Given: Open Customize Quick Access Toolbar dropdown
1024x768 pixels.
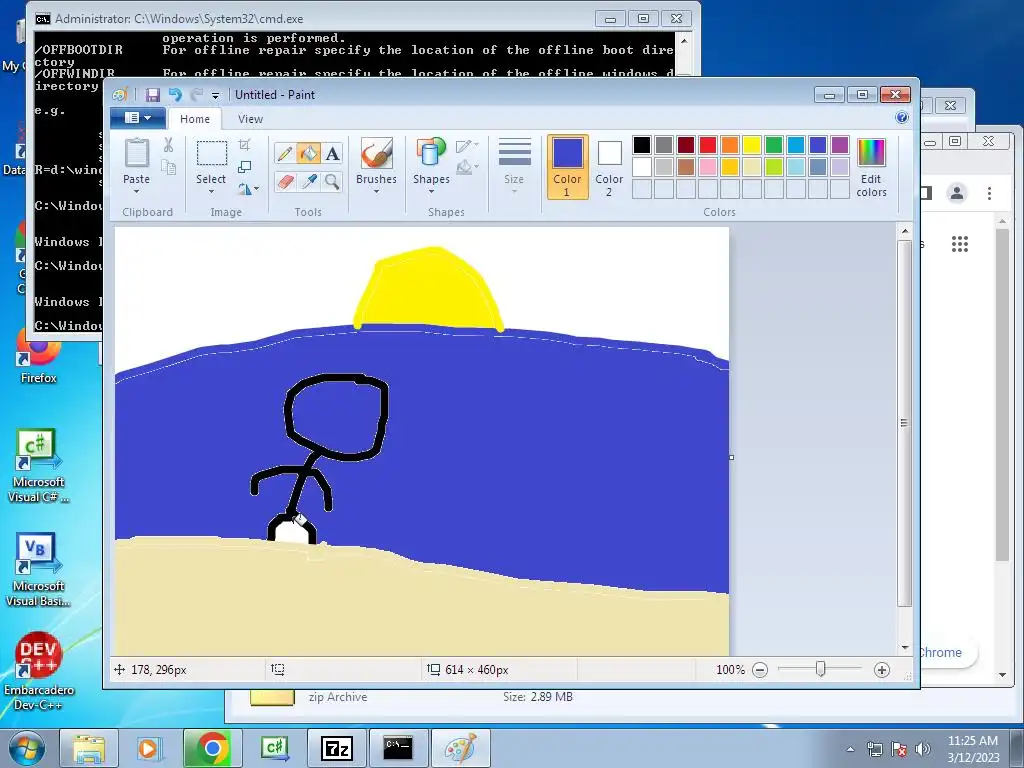Looking at the screenshot, I should click(x=216, y=95).
